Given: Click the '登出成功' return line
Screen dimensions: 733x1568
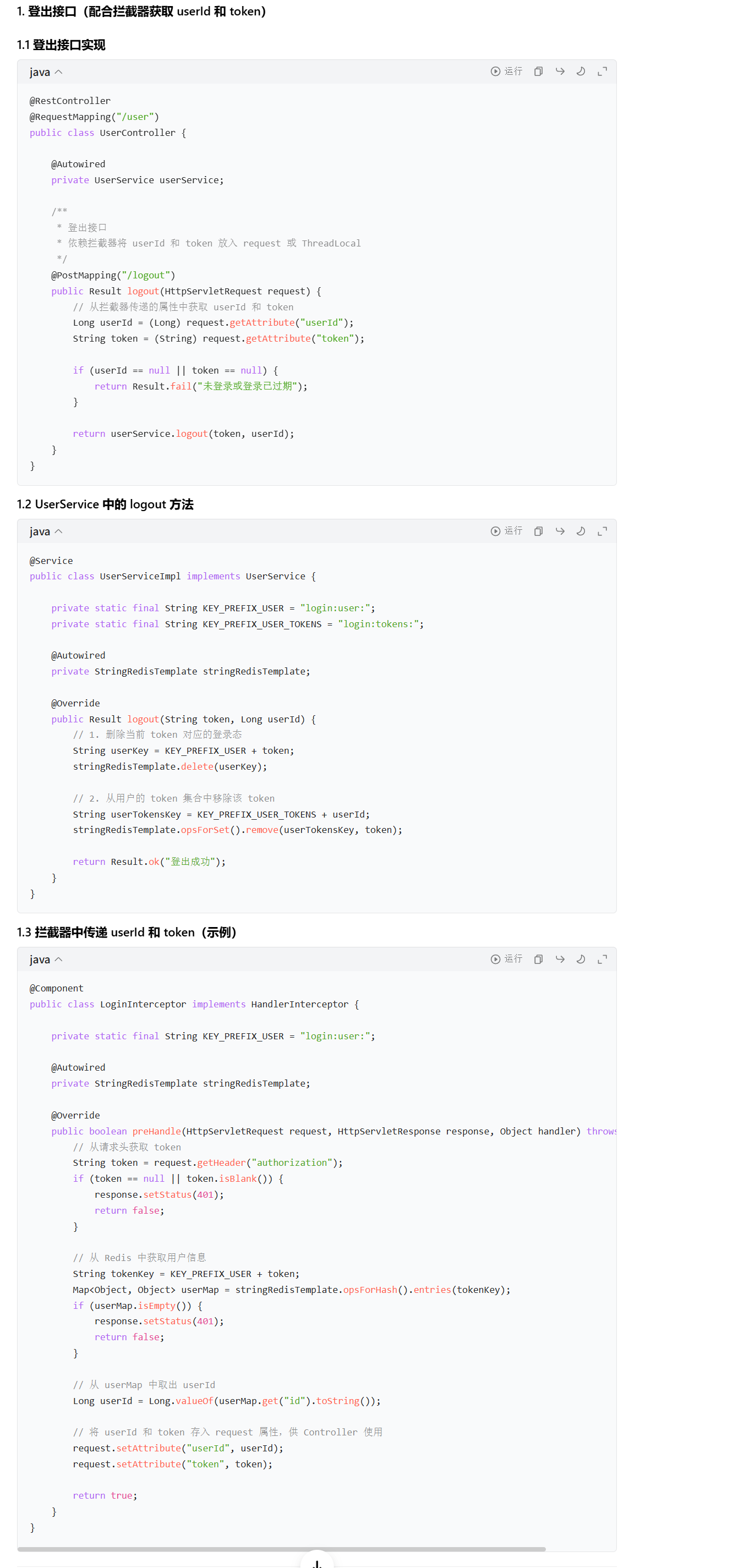Looking at the screenshot, I should pyautogui.click(x=149, y=862).
